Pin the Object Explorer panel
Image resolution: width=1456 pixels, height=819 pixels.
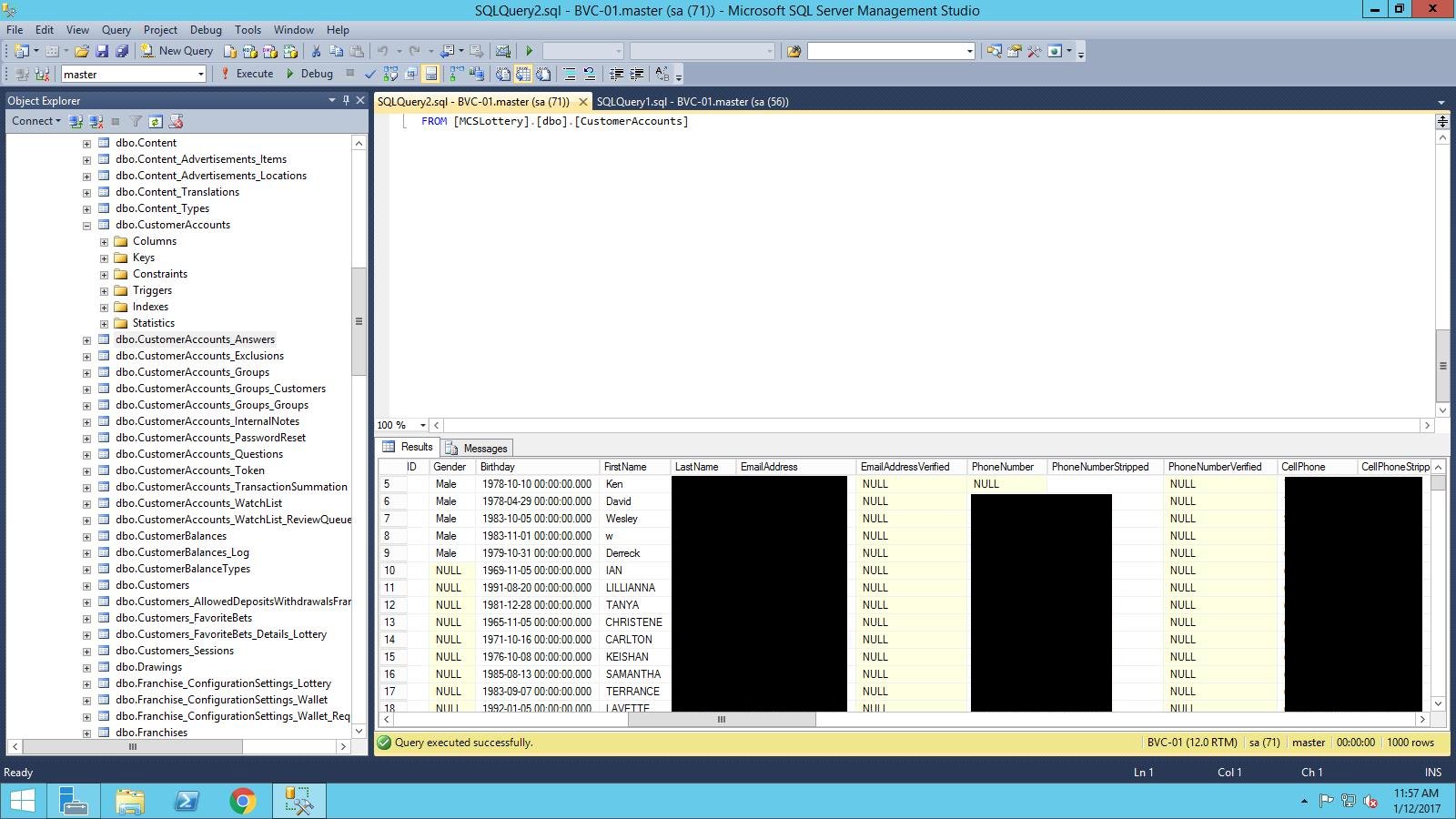pyautogui.click(x=346, y=100)
